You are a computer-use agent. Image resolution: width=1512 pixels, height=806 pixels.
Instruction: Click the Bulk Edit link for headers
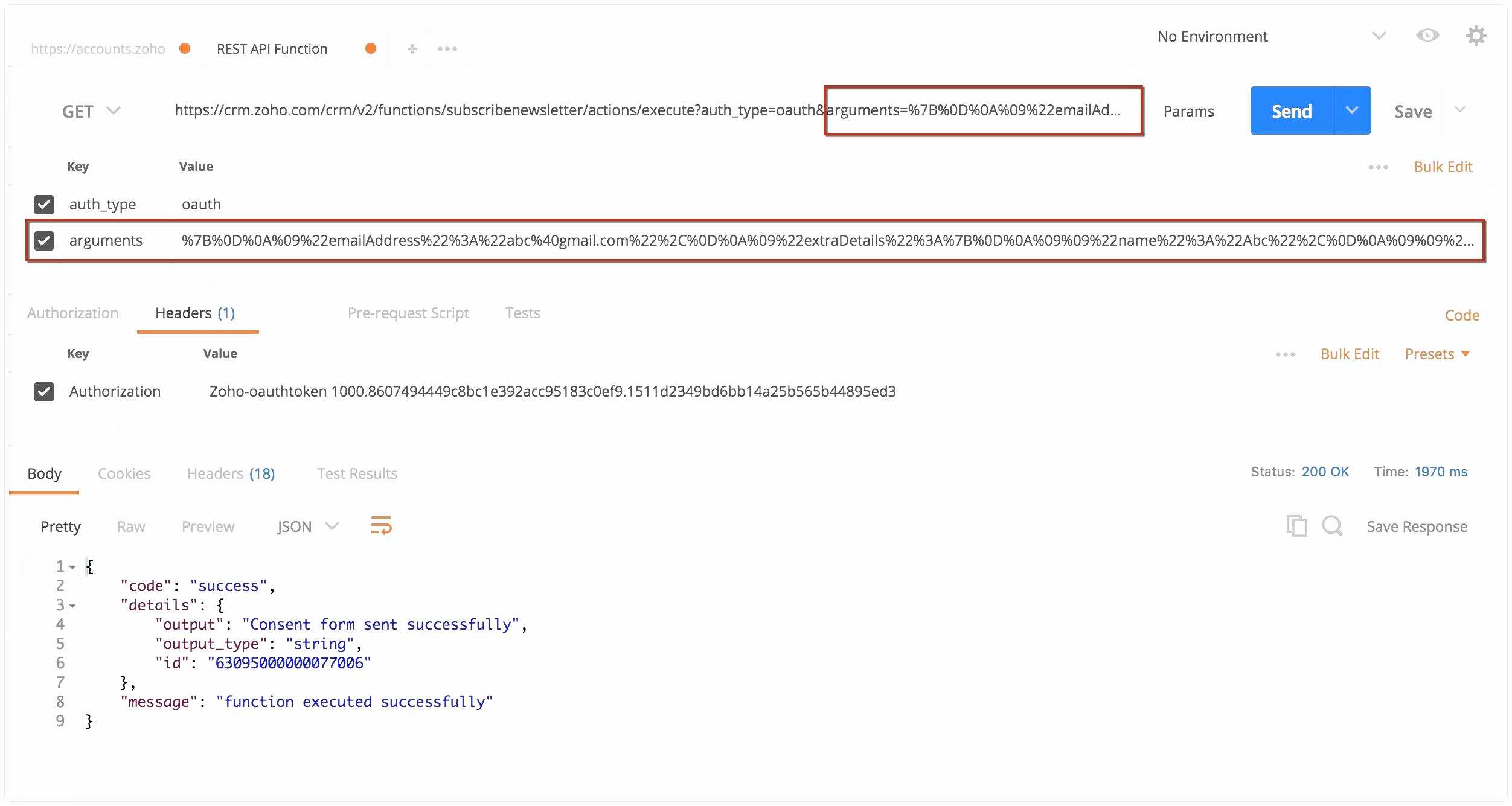(1349, 354)
